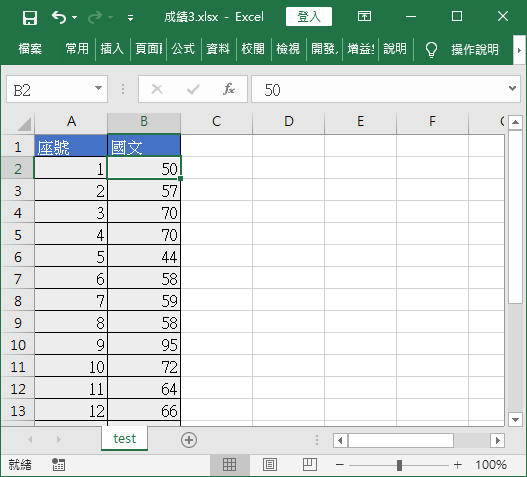Switch to Page Break Preview
Viewport: 527px width, 477px height.
310,465
